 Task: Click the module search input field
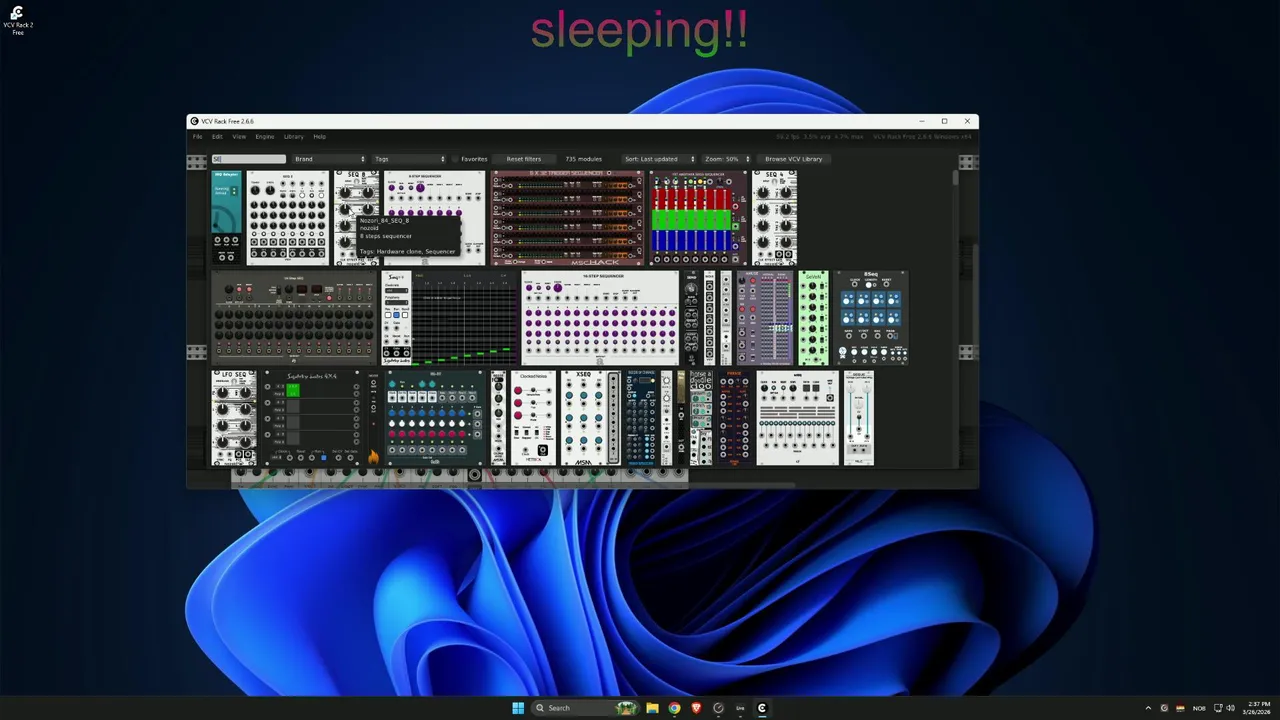point(248,159)
